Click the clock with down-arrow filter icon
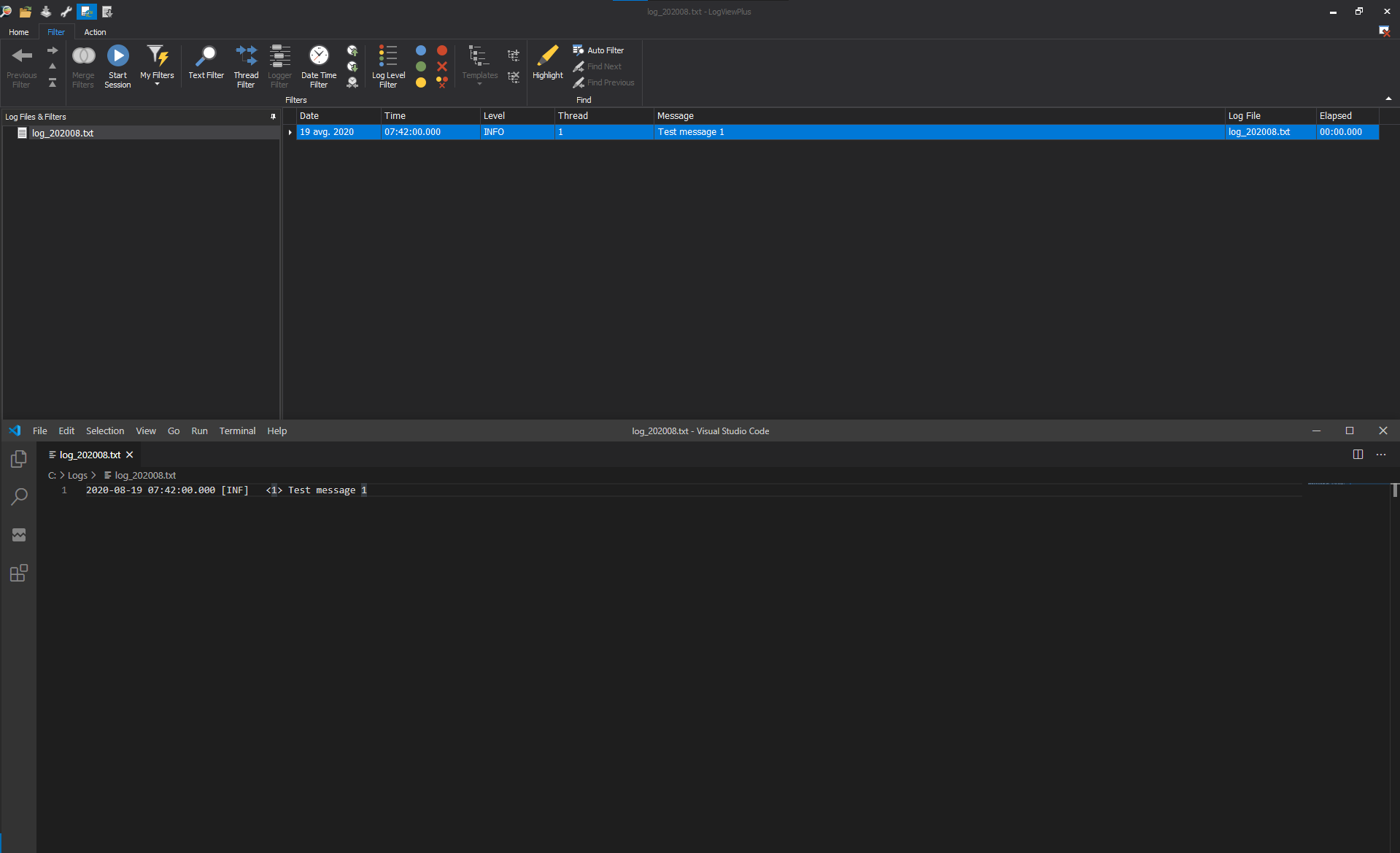Image resolution: width=1400 pixels, height=853 pixels. (352, 66)
